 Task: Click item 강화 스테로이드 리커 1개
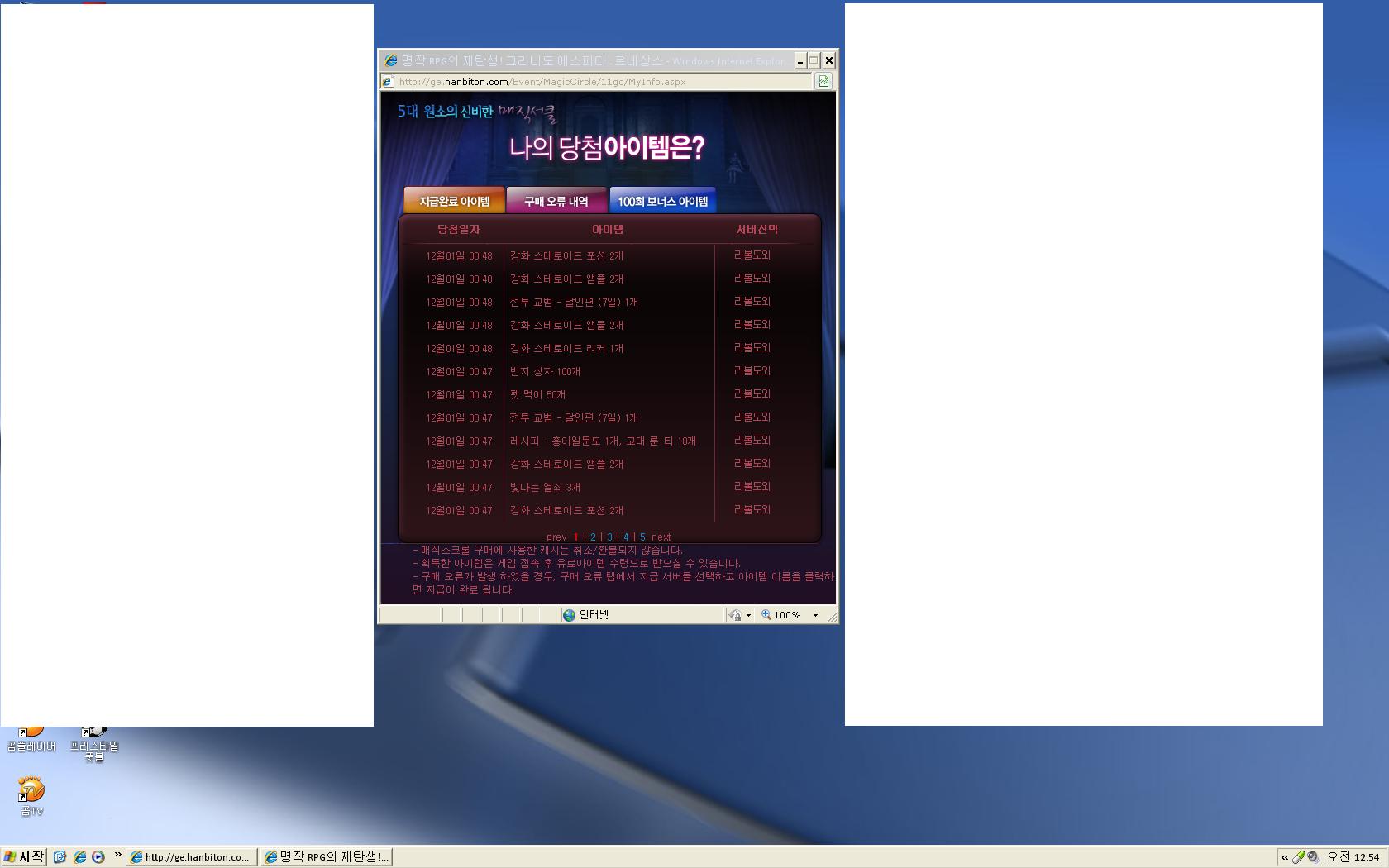pos(566,348)
